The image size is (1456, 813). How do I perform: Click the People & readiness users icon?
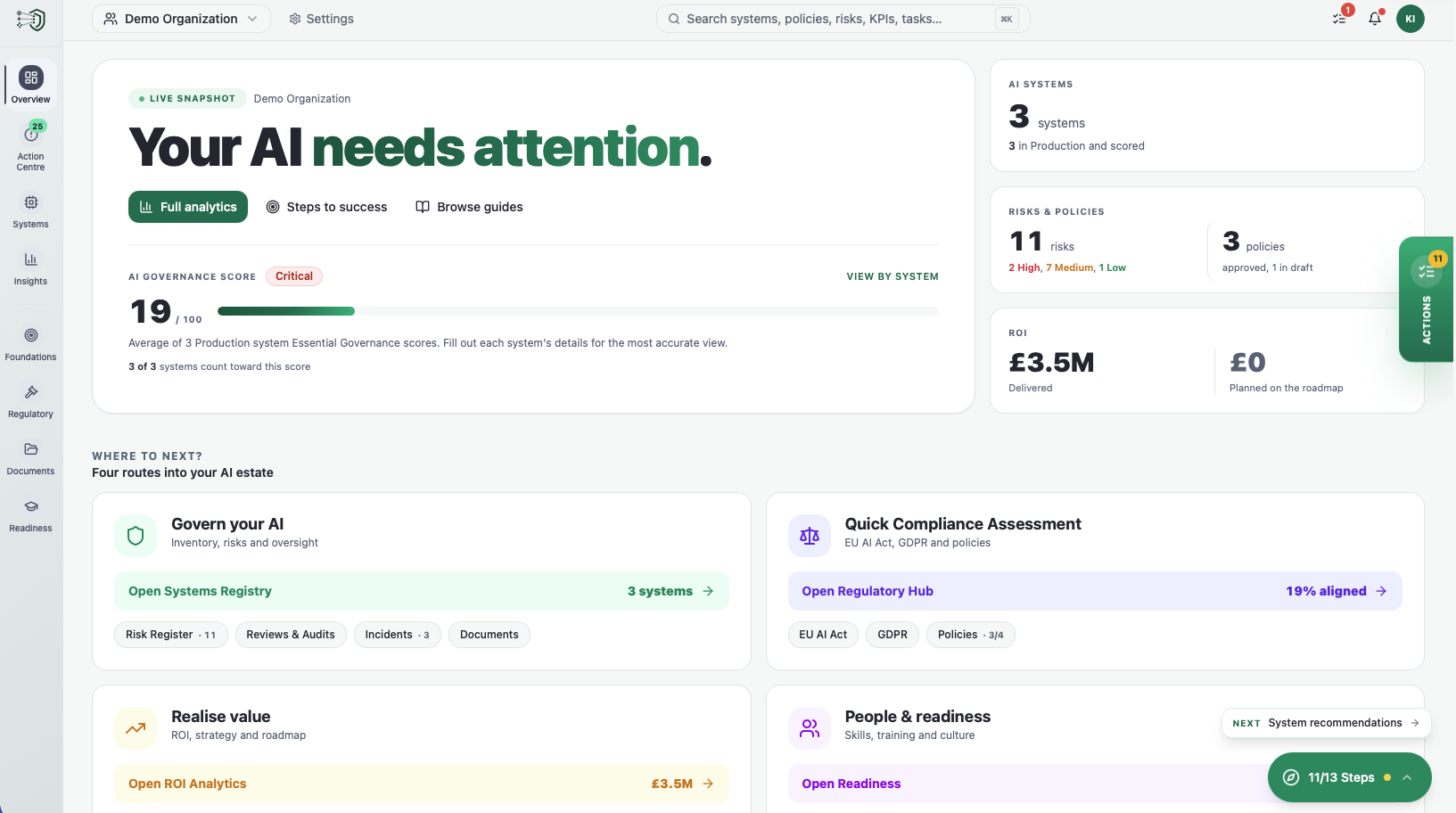point(810,728)
